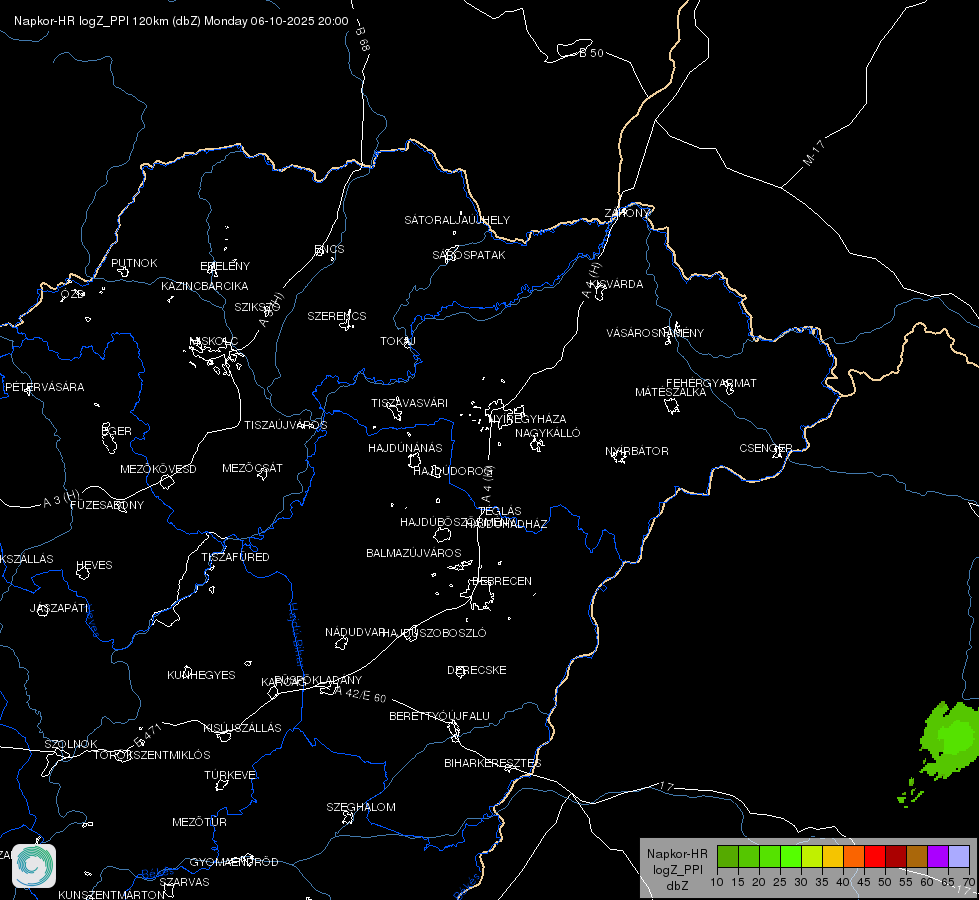The width and height of the screenshot is (979, 900).
Task: Click the MISKOLC city label
Action: pos(214,341)
